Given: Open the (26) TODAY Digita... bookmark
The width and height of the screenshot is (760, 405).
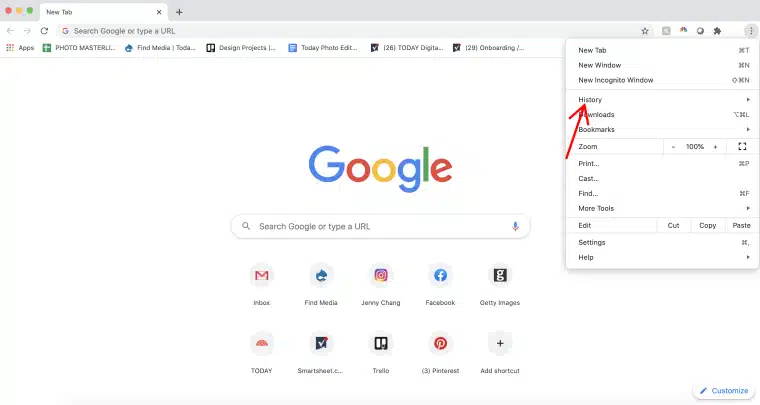Looking at the screenshot, I should click(x=407, y=48).
